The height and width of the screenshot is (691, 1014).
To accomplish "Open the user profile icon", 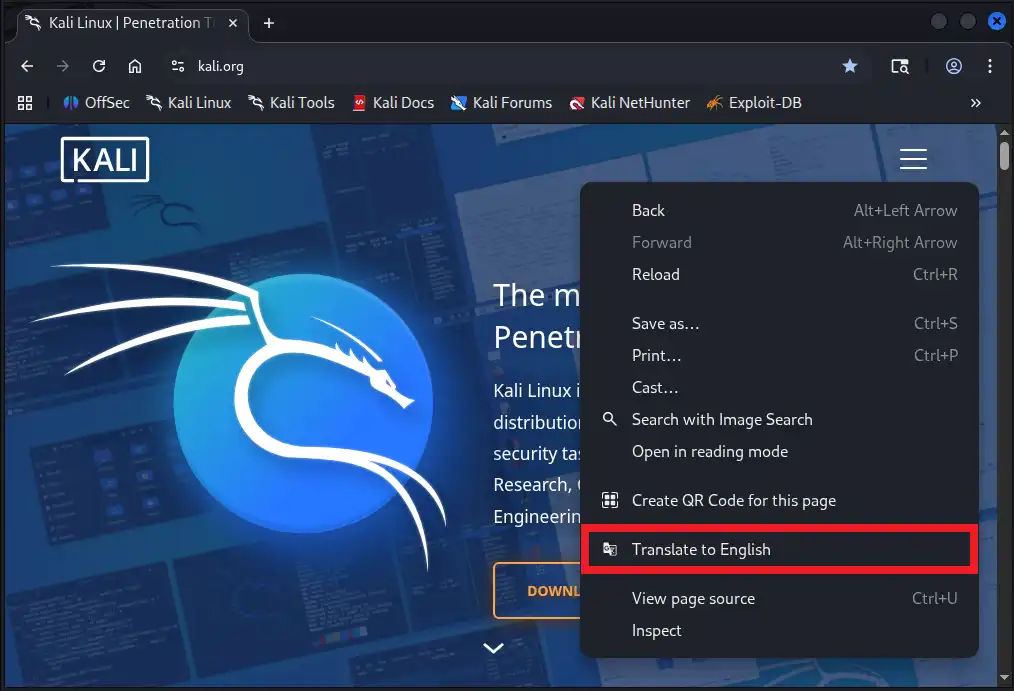I will [x=953, y=67].
